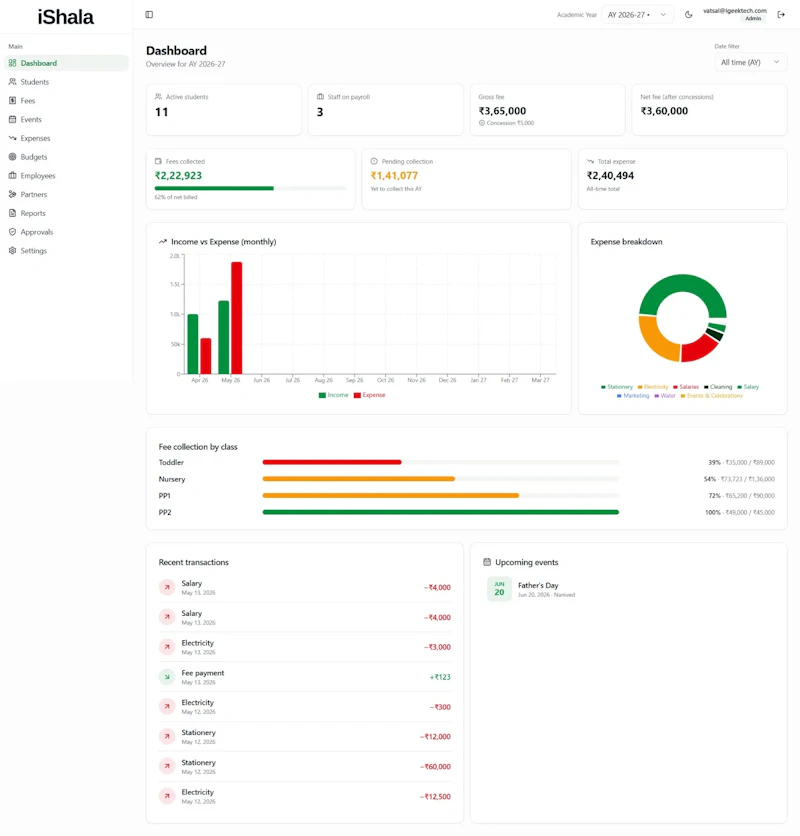This screenshot has width=800, height=836.
Task: Click the Fees collected card icon
Action: 158,161
